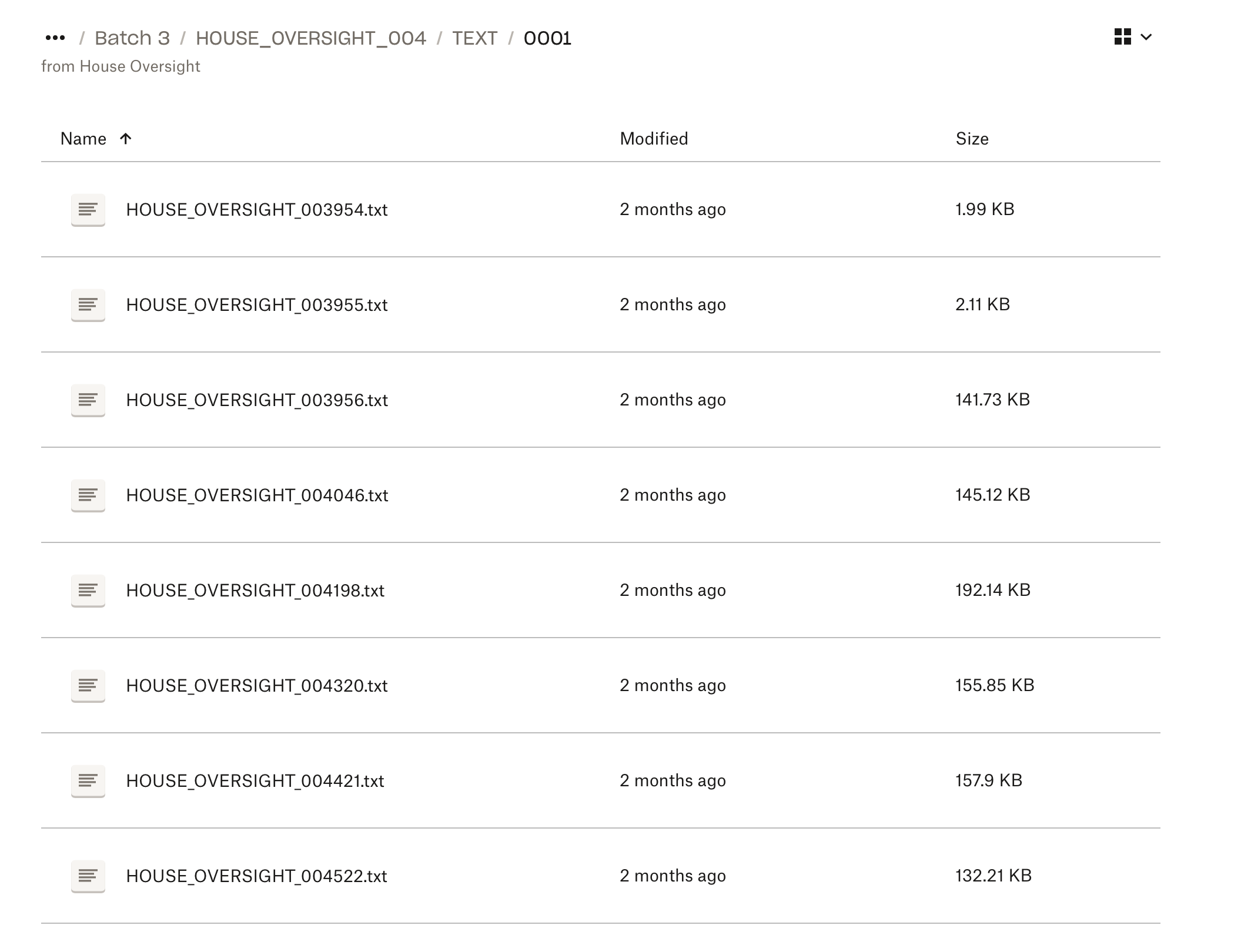Click the 155.85 KB size value
This screenshot has height=952, width=1251.
tap(995, 685)
